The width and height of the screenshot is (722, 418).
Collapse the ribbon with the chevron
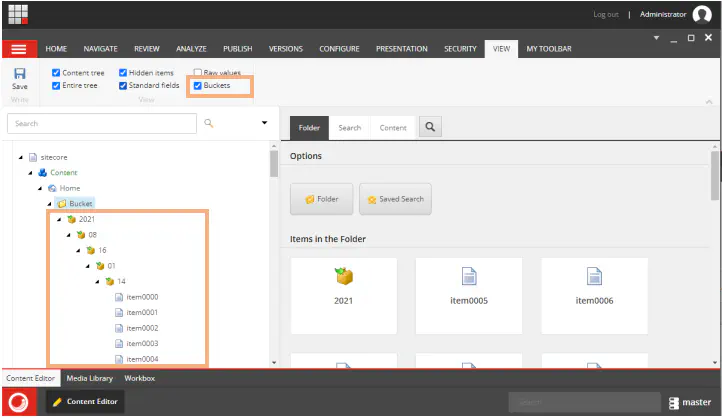[x=709, y=102]
